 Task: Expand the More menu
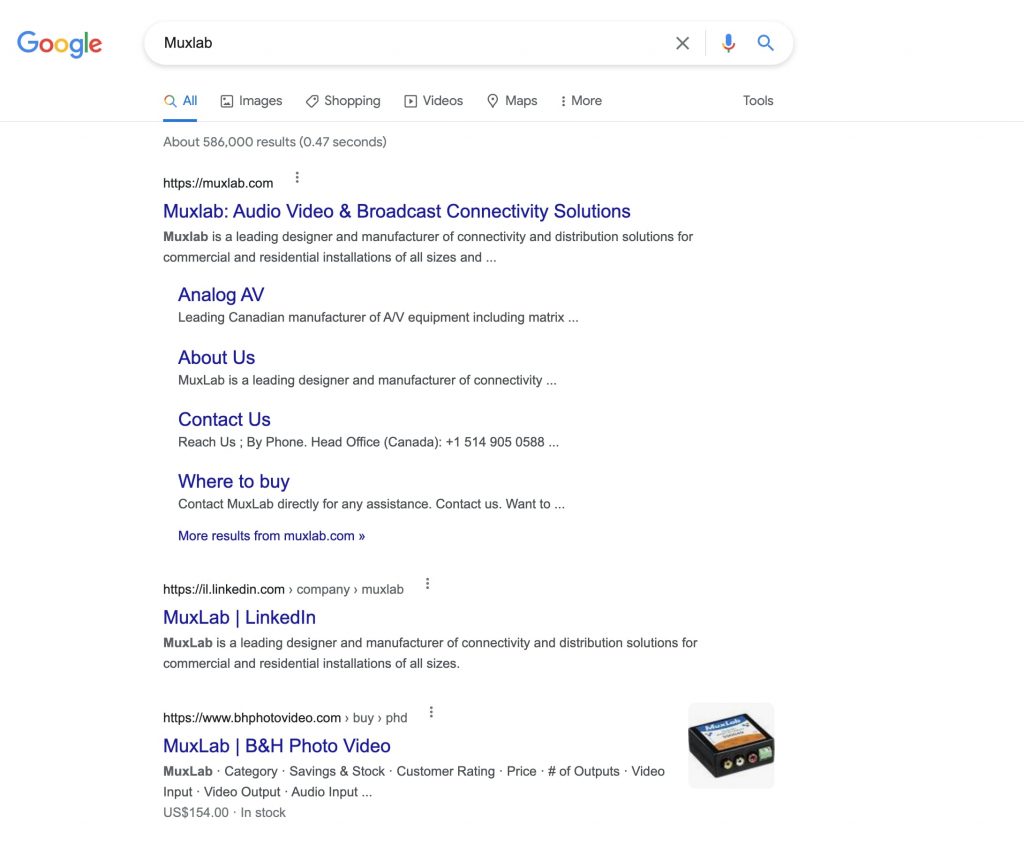[x=581, y=101]
